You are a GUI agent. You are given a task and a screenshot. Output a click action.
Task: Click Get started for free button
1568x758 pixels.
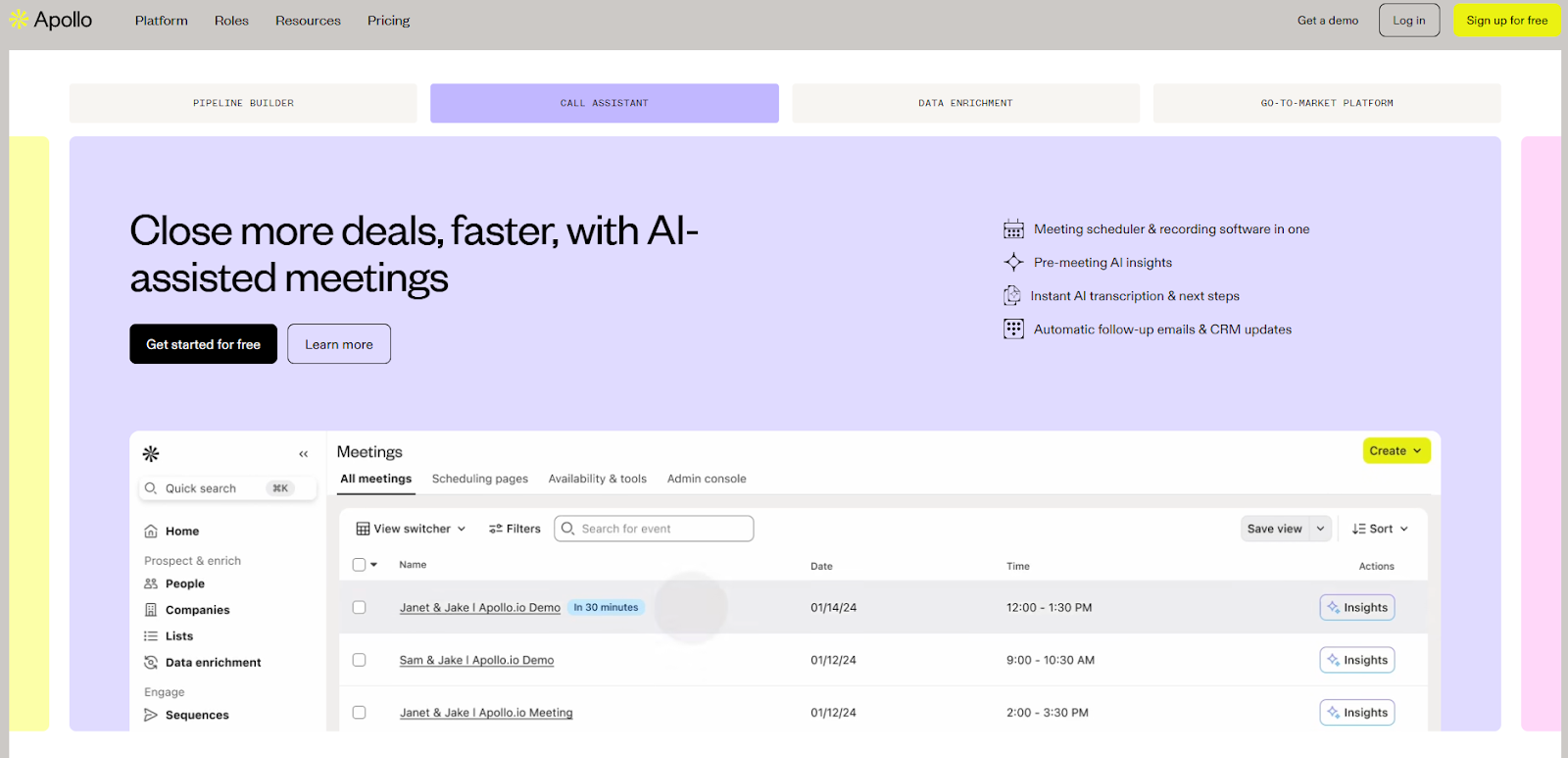204,344
